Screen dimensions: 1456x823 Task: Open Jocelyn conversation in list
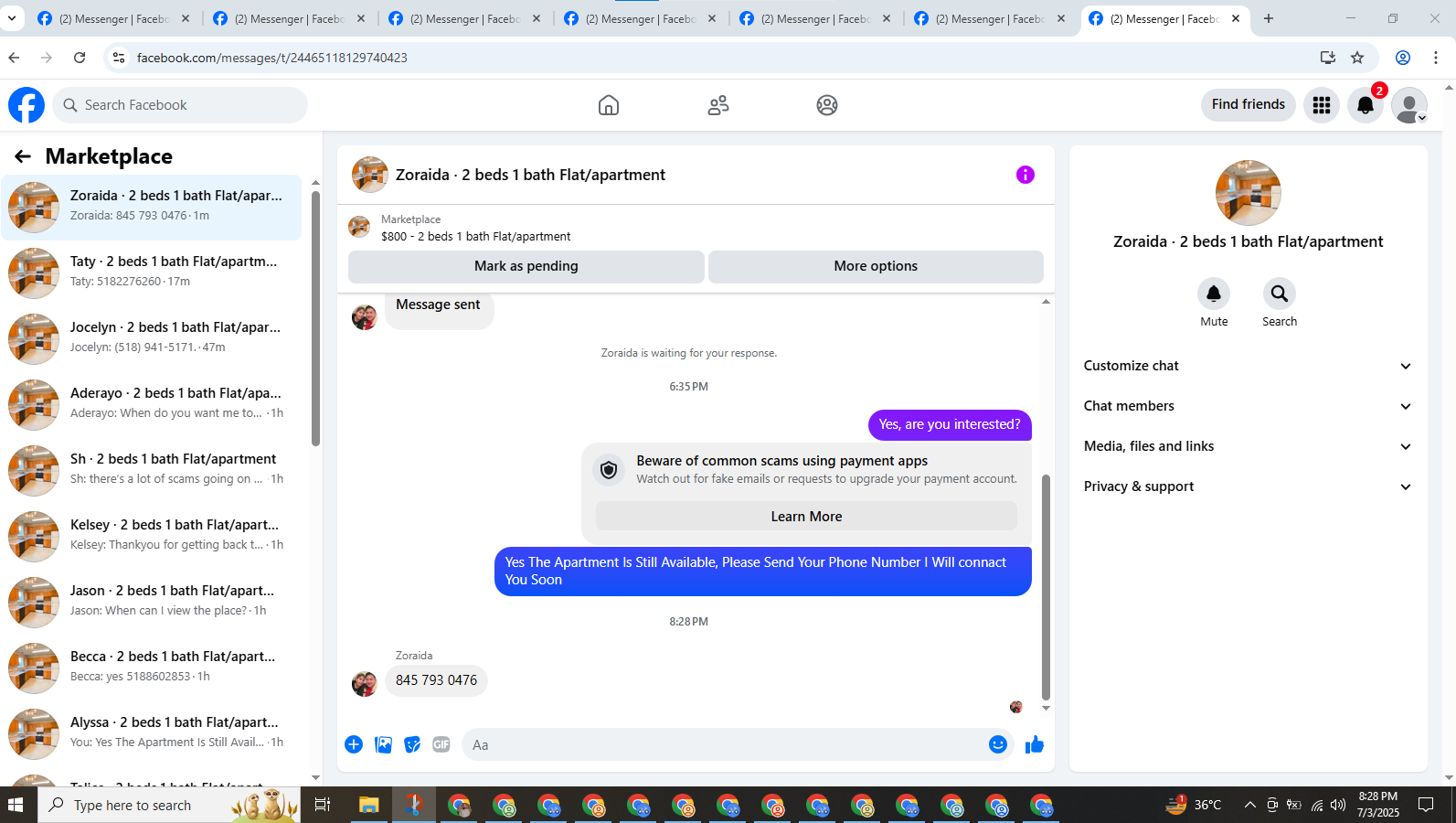pos(152,339)
